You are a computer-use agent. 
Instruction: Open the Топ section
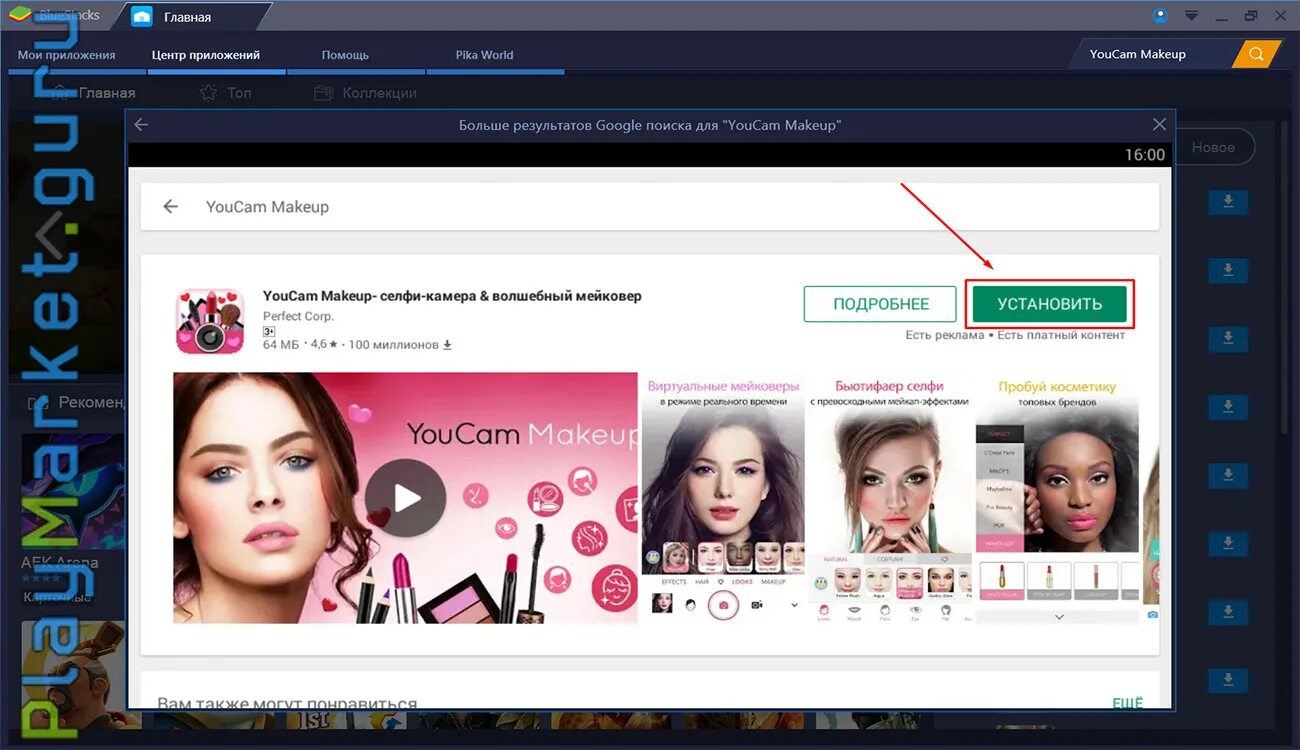click(226, 93)
